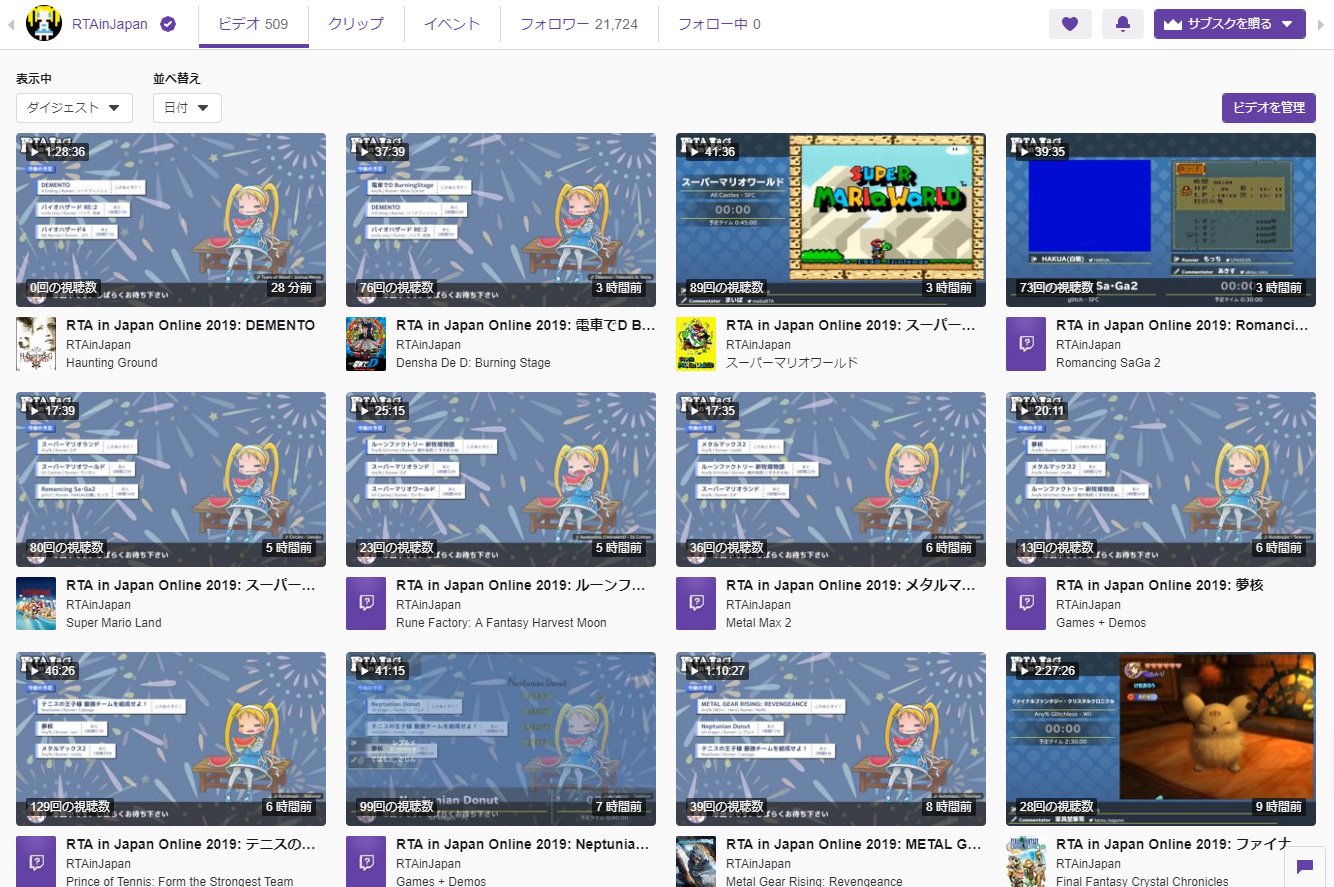The width and height of the screenshot is (1334, 887).
Task: Open Romancing SaGa 2 placeholder game icon
Action: (1026, 344)
